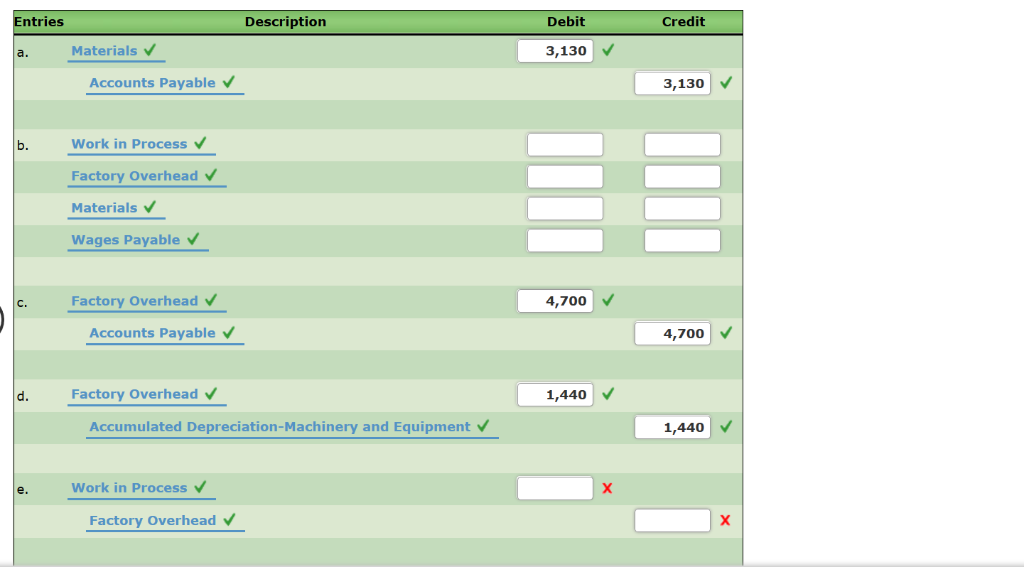The image size is (1024, 567).
Task: Click green check next to Accumulated Depreciation-Machinery and Equipment
Action: (x=483, y=425)
